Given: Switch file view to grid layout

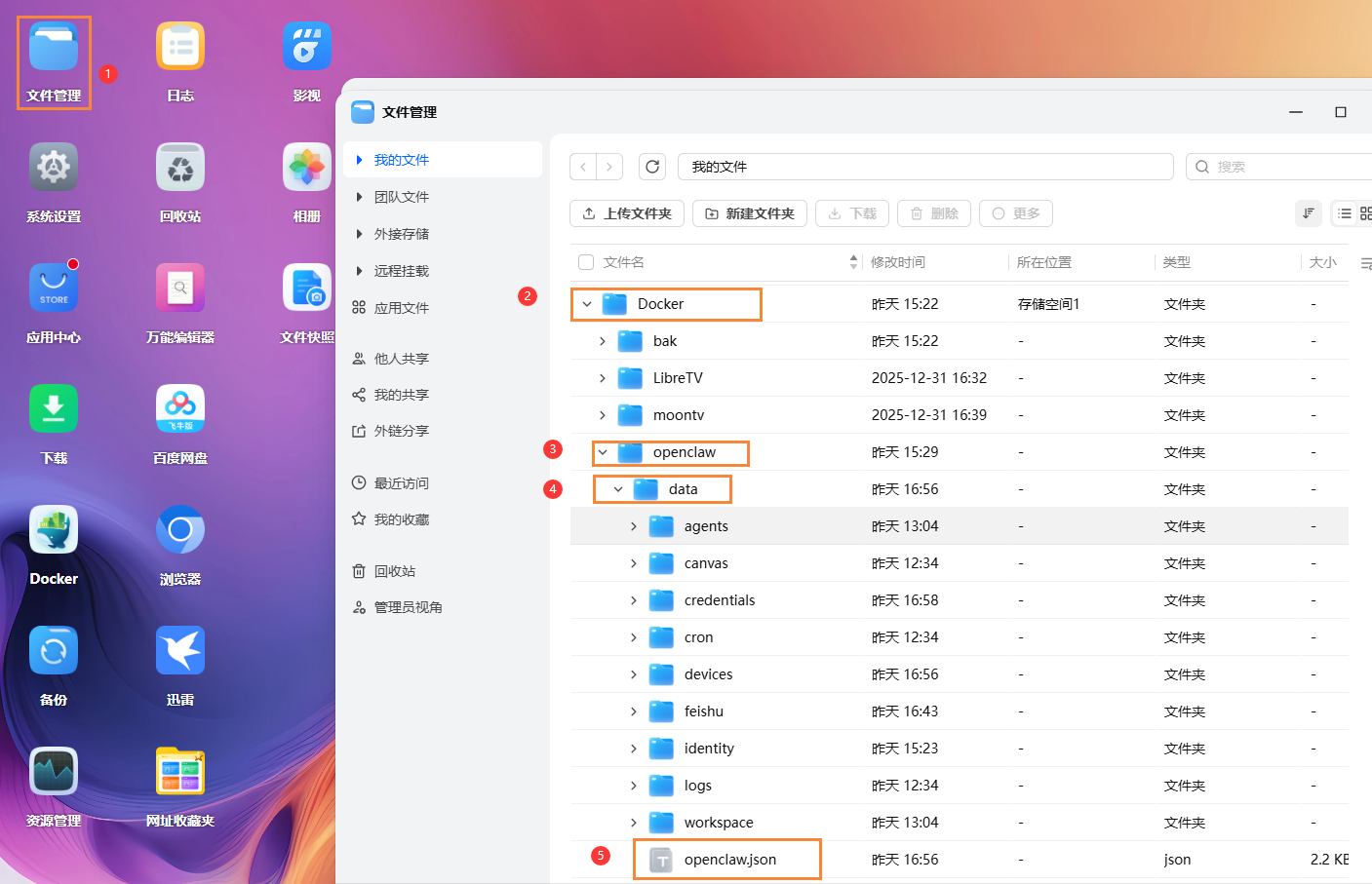Looking at the screenshot, I should pyautogui.click(x=1365, y=213).
